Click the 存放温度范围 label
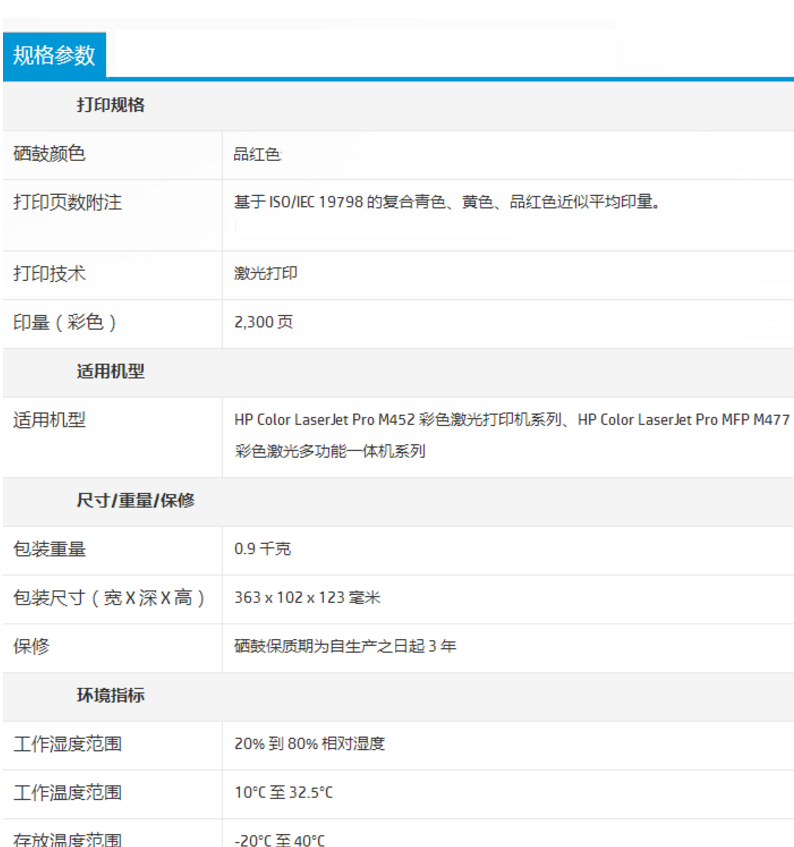This screenshot has width=794, height=847. [x=68, y=839]
